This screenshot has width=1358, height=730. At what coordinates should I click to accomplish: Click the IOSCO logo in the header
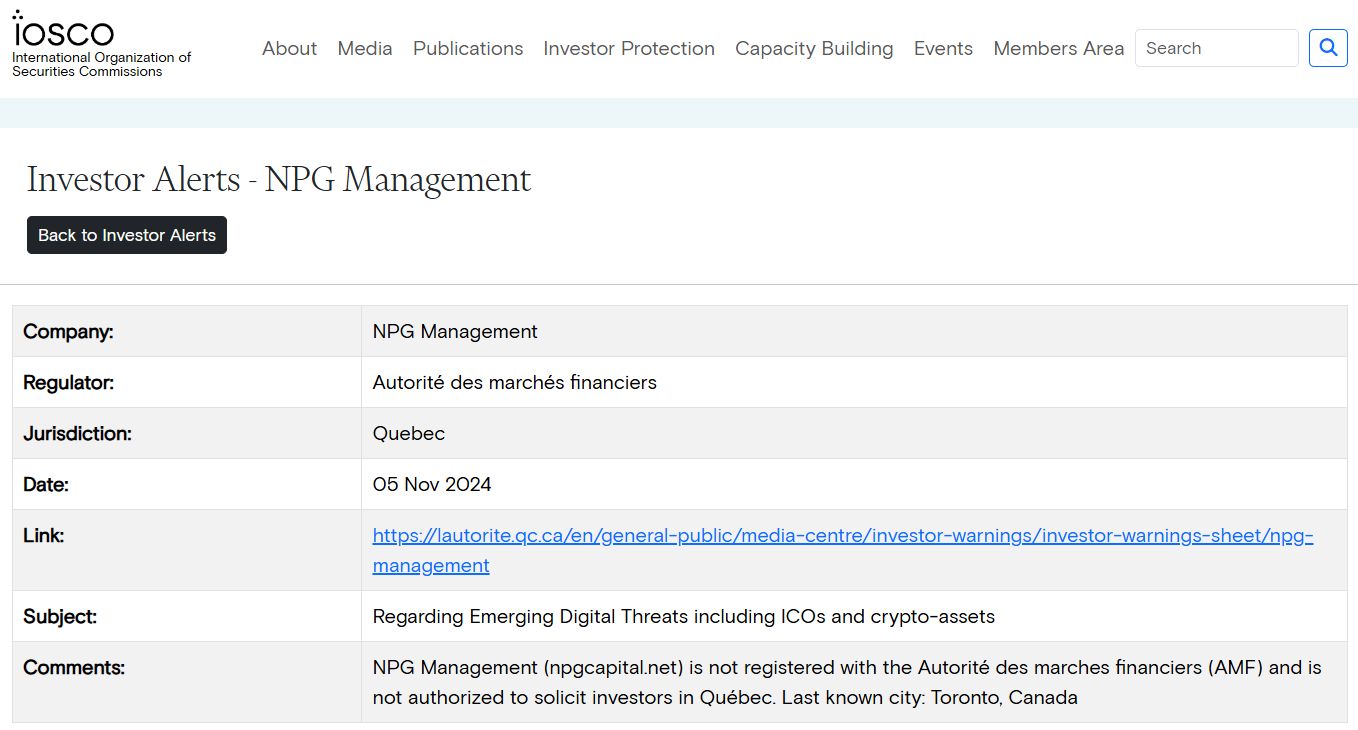pos(63,31)
